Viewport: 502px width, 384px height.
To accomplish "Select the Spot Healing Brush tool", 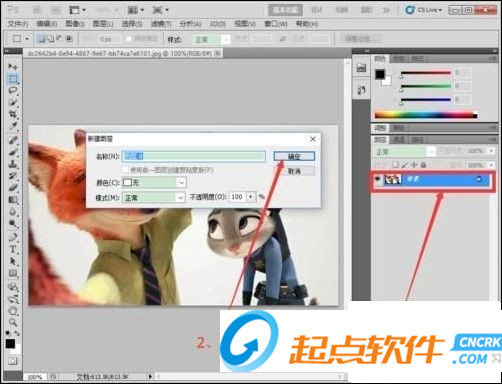I will [x=13, y=140].
